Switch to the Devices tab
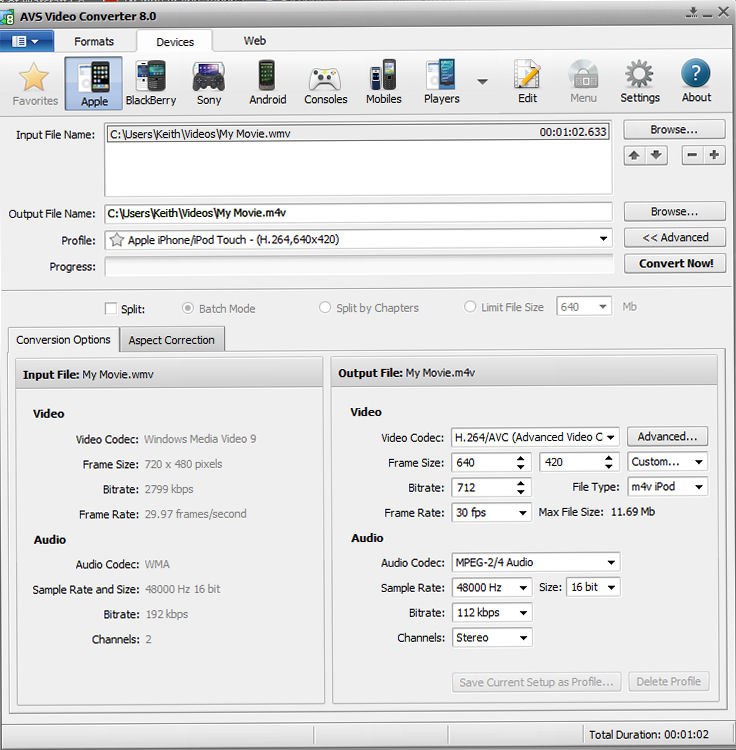Screen dimensions: 736x750 [x=175, y=42]
